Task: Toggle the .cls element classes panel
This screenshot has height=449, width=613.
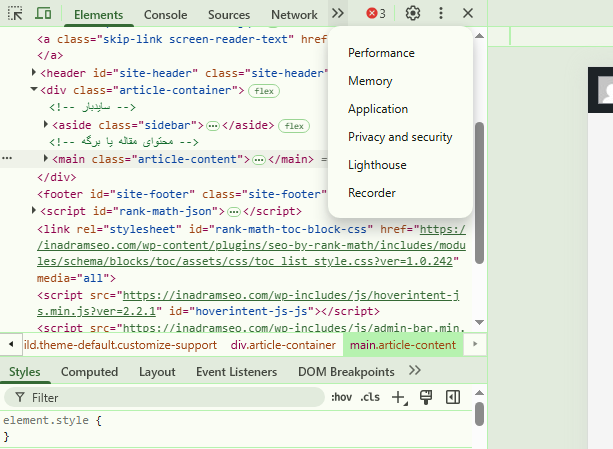Action: pos(370,397)
